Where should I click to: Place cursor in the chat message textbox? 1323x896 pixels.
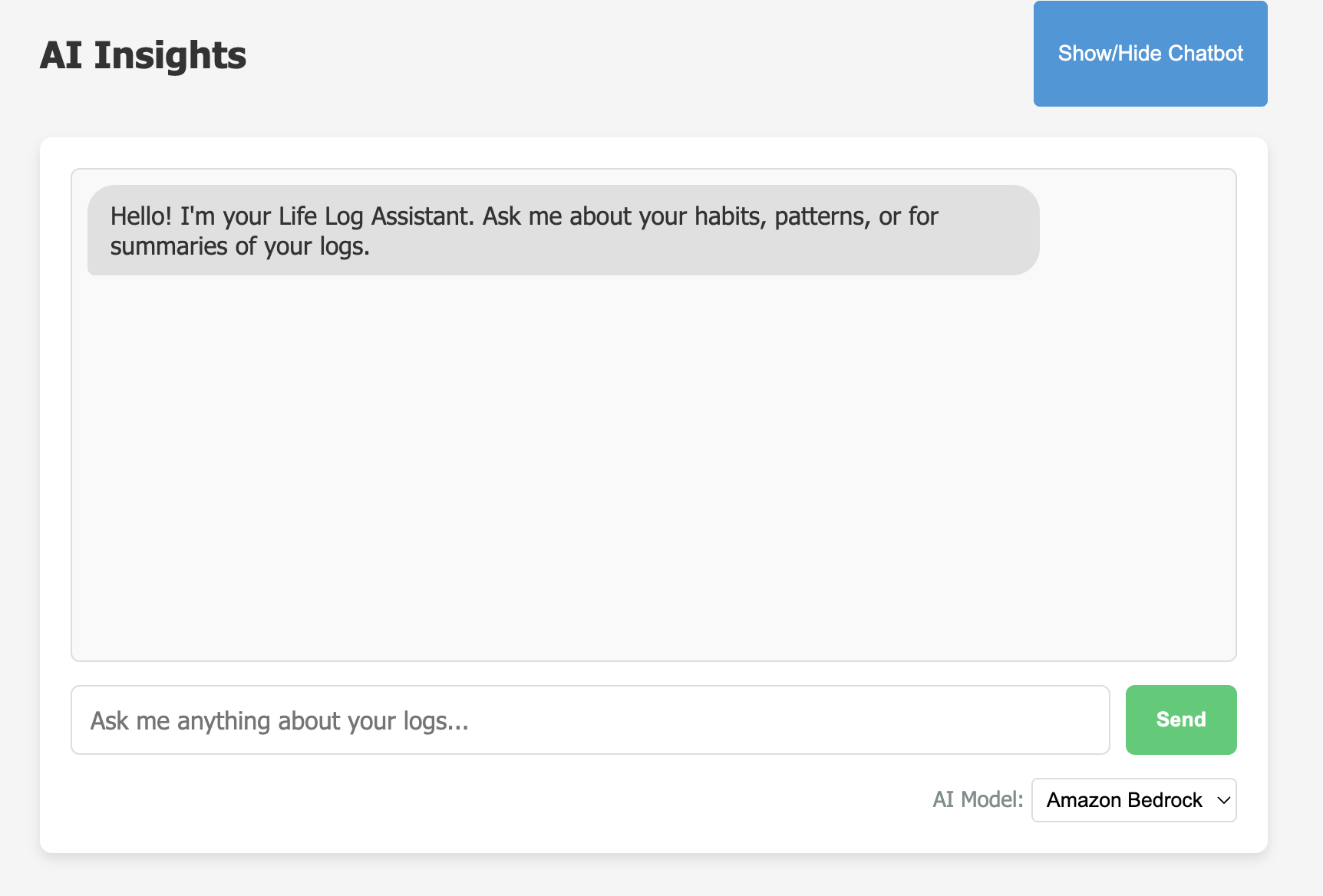[x=590, y=720]
